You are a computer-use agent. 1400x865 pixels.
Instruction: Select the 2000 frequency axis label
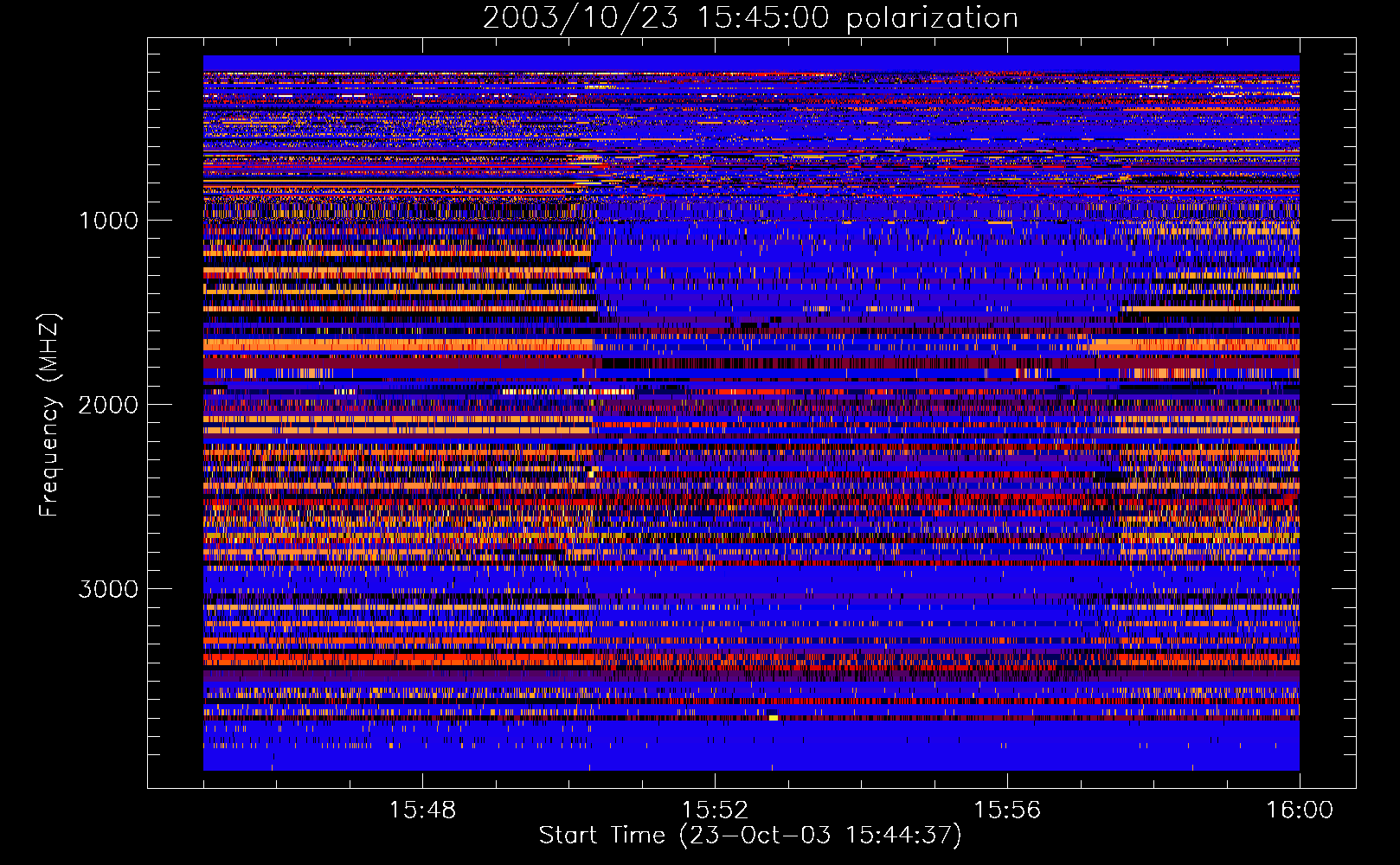[108, 405]
